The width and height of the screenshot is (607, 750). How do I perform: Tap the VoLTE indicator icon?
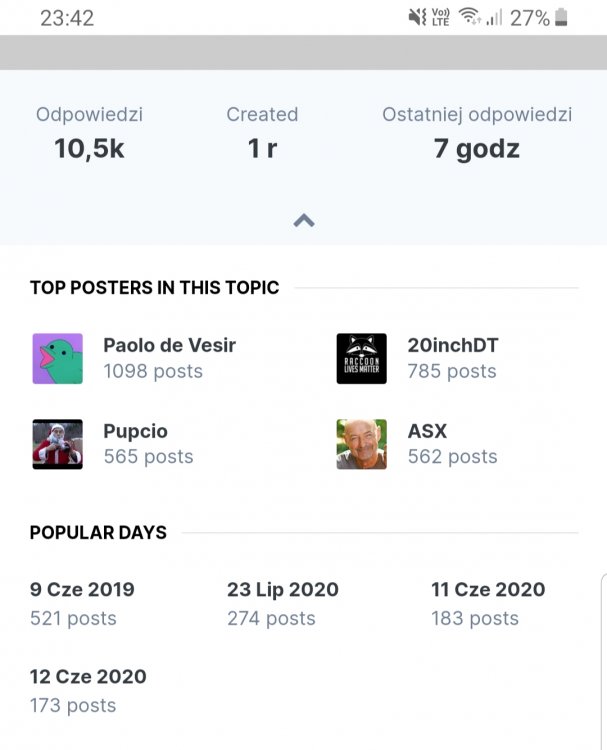point(440,17)
